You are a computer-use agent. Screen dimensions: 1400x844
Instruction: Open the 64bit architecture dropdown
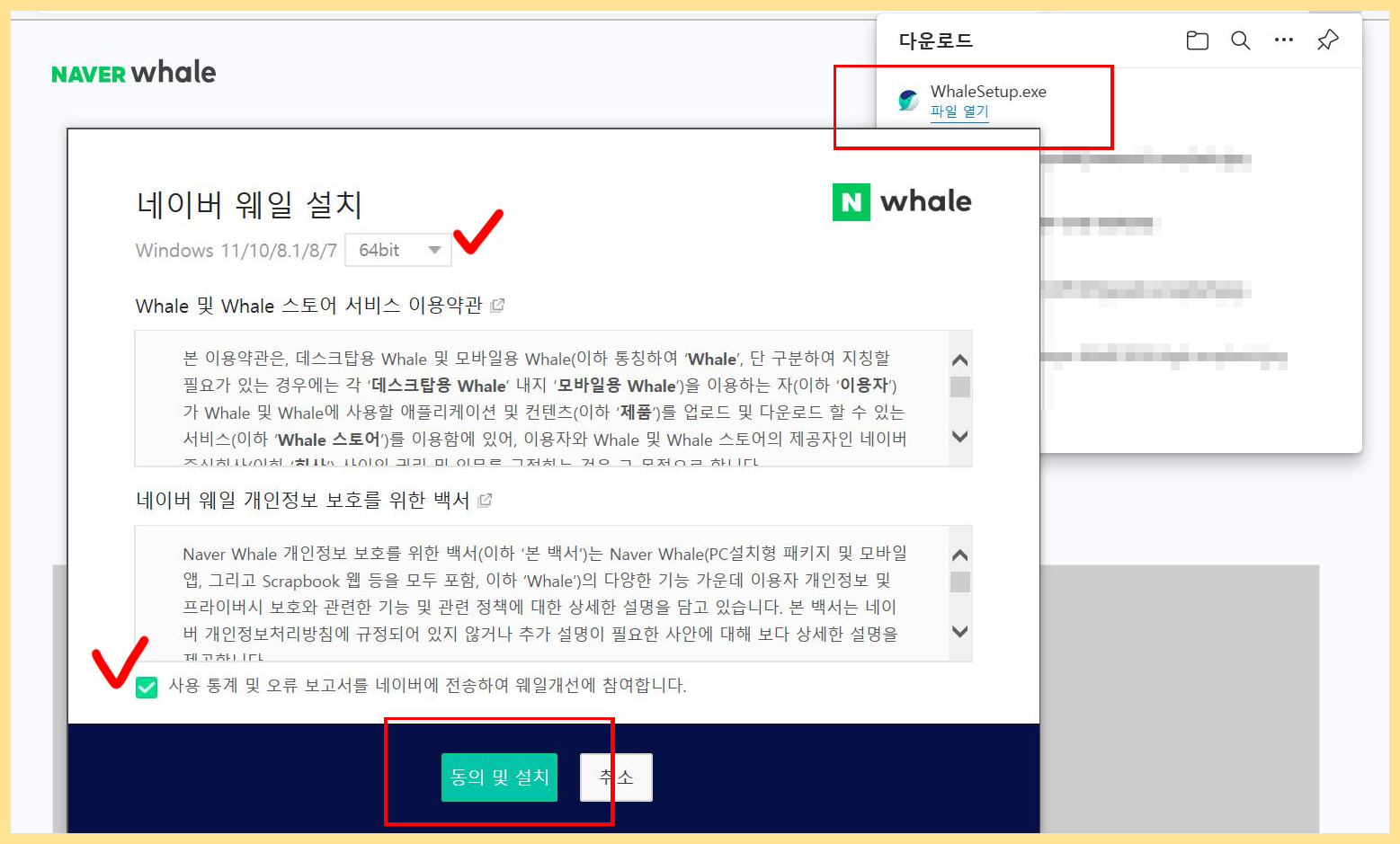398,250
